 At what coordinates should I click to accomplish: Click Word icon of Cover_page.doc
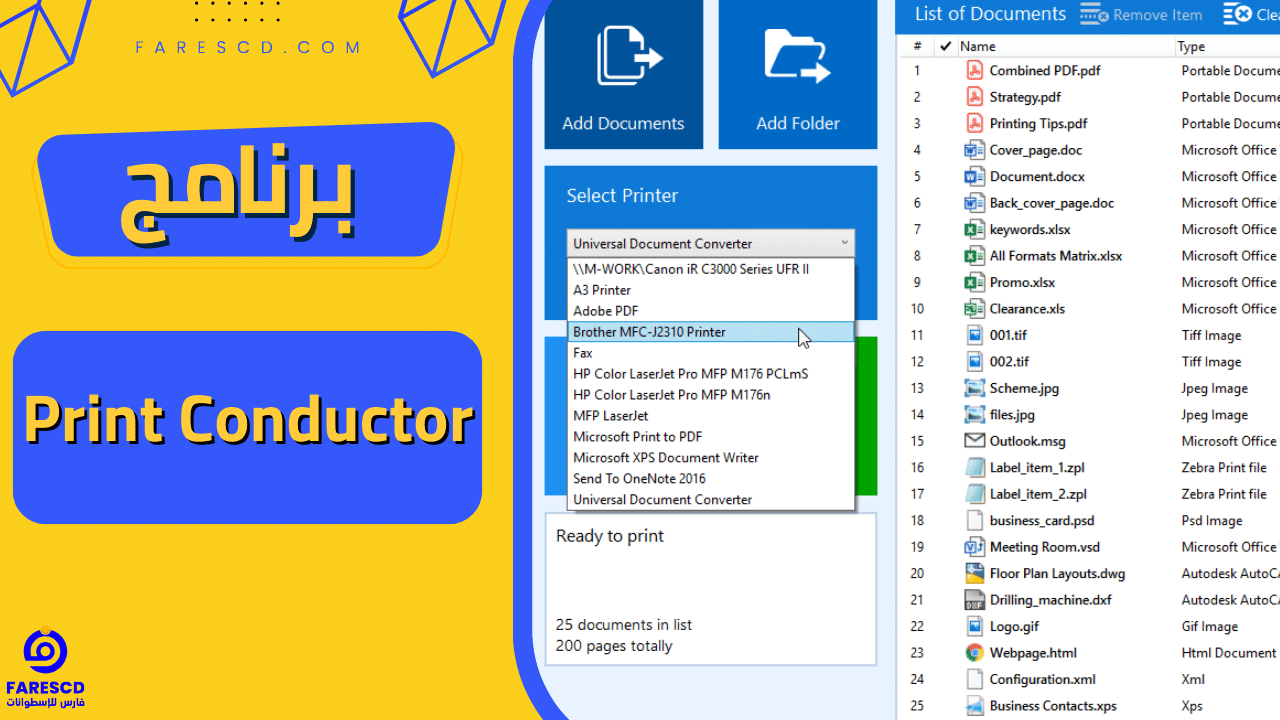tap(975, 150)
